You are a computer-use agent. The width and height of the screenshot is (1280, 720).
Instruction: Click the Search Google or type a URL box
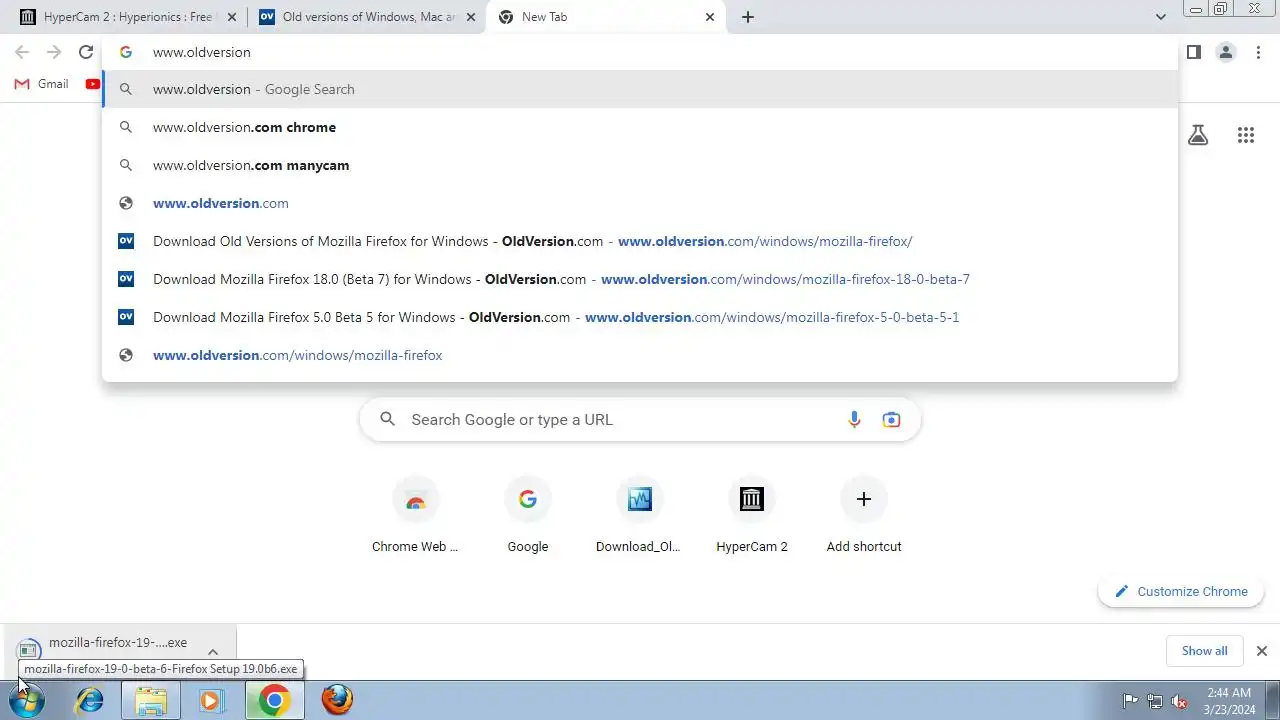pyautogui.click(x=640, y=420)
